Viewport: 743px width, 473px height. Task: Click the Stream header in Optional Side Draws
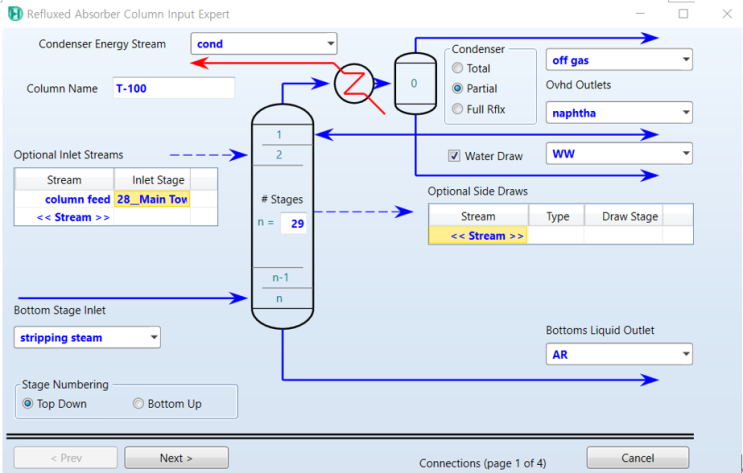[478, 217]
